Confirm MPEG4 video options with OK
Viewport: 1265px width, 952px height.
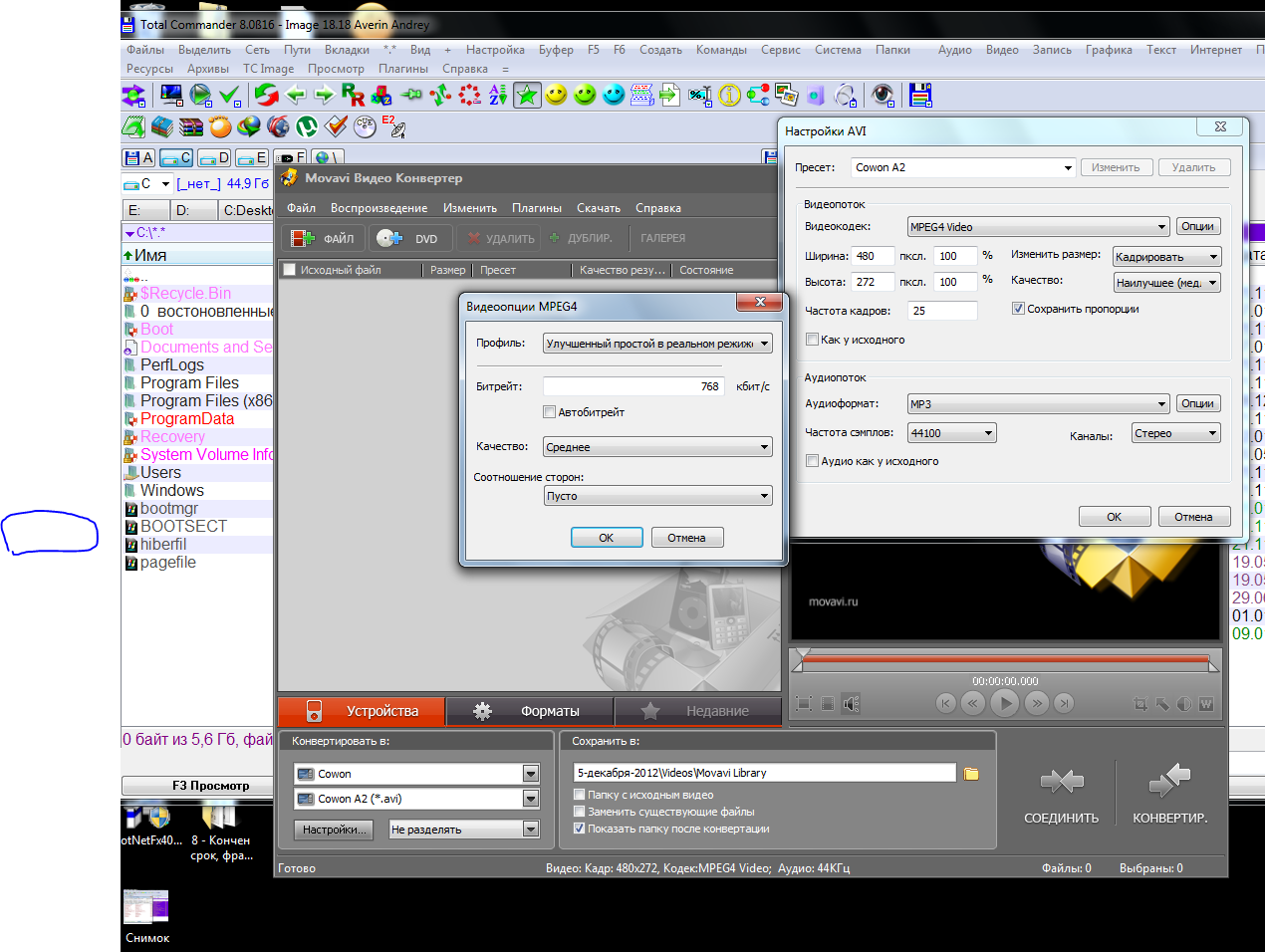(607, 538)
